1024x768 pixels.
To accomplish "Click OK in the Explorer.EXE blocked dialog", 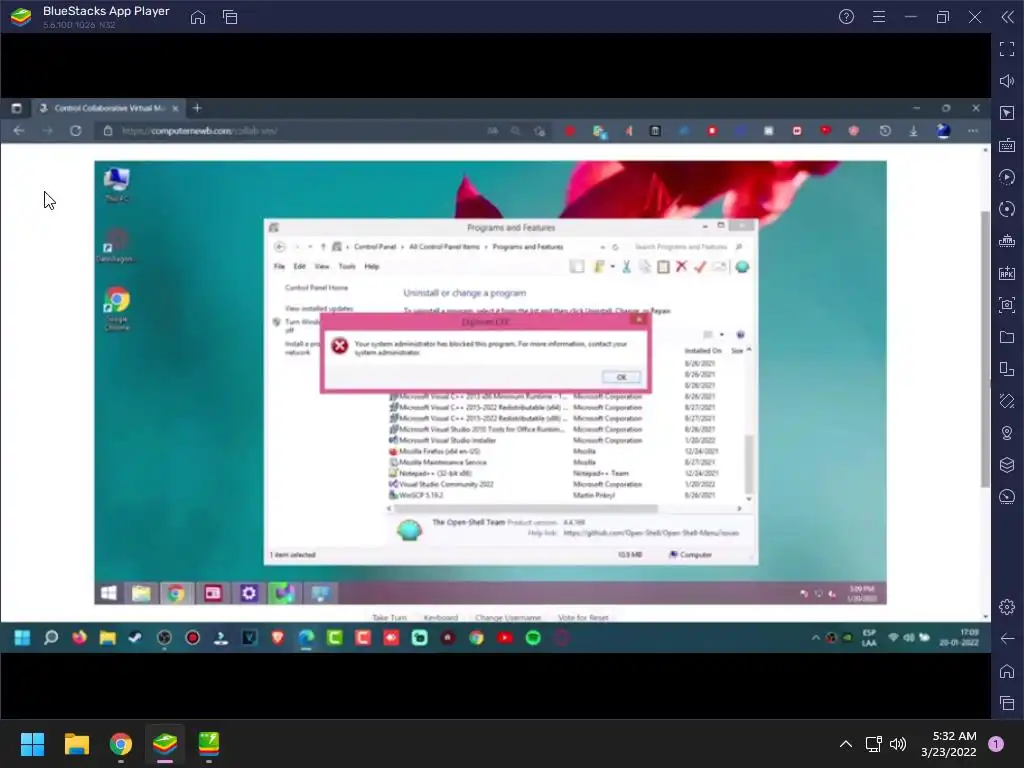I will pos(621,377).
